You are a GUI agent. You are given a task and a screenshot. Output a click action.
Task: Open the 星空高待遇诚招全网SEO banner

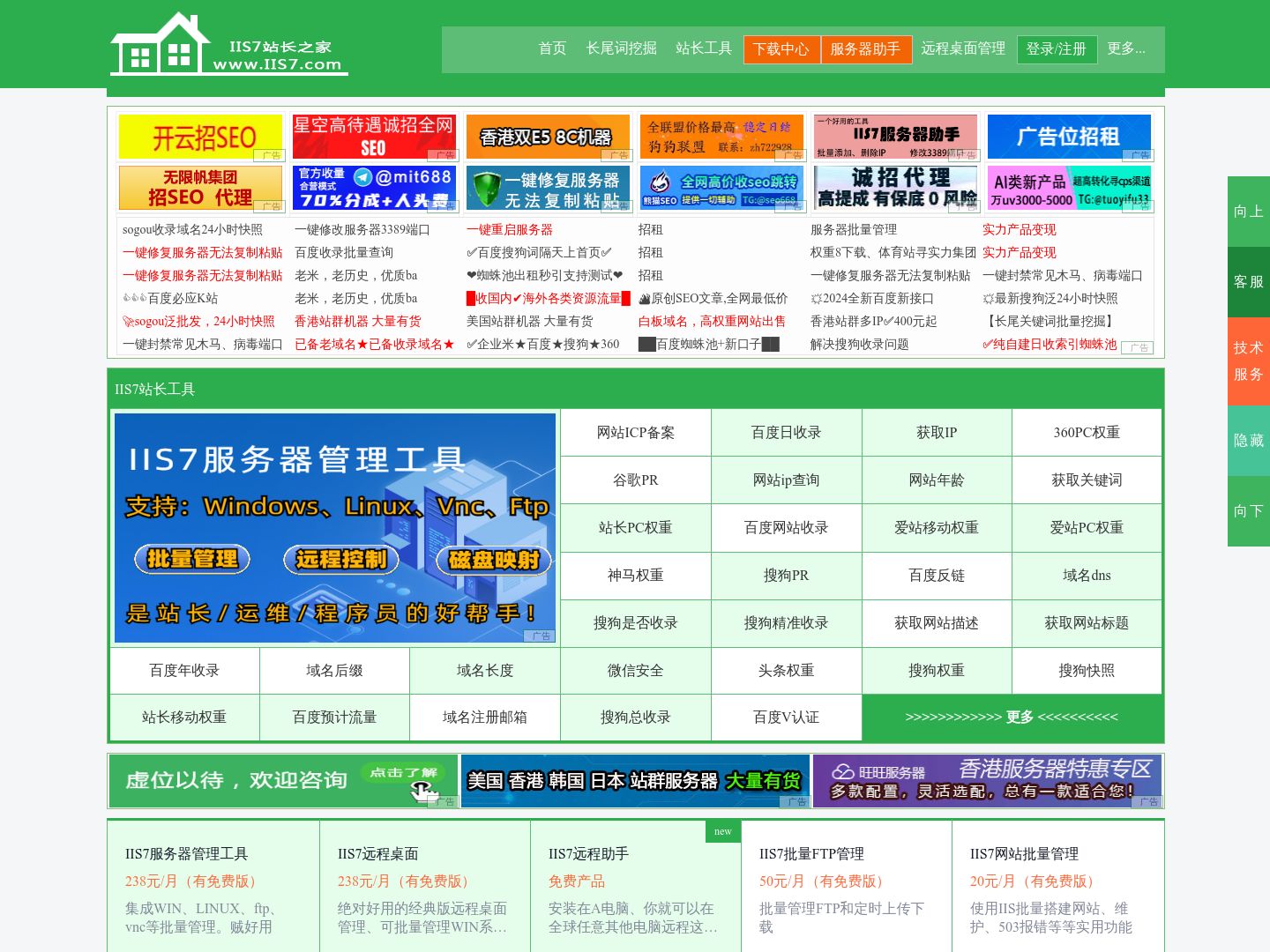click(x=374, y=138)
